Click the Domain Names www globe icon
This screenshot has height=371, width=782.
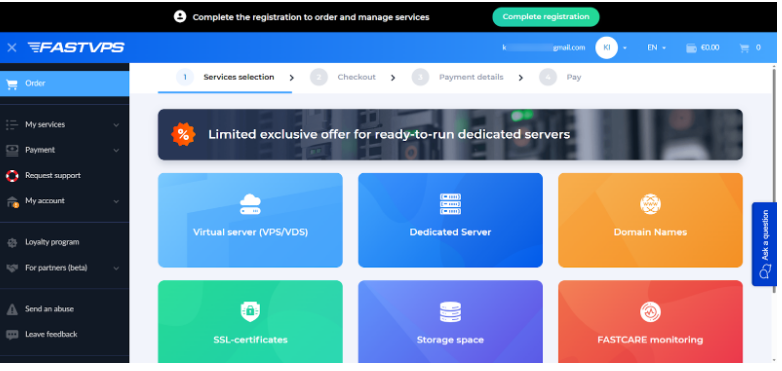pos(650,204)
